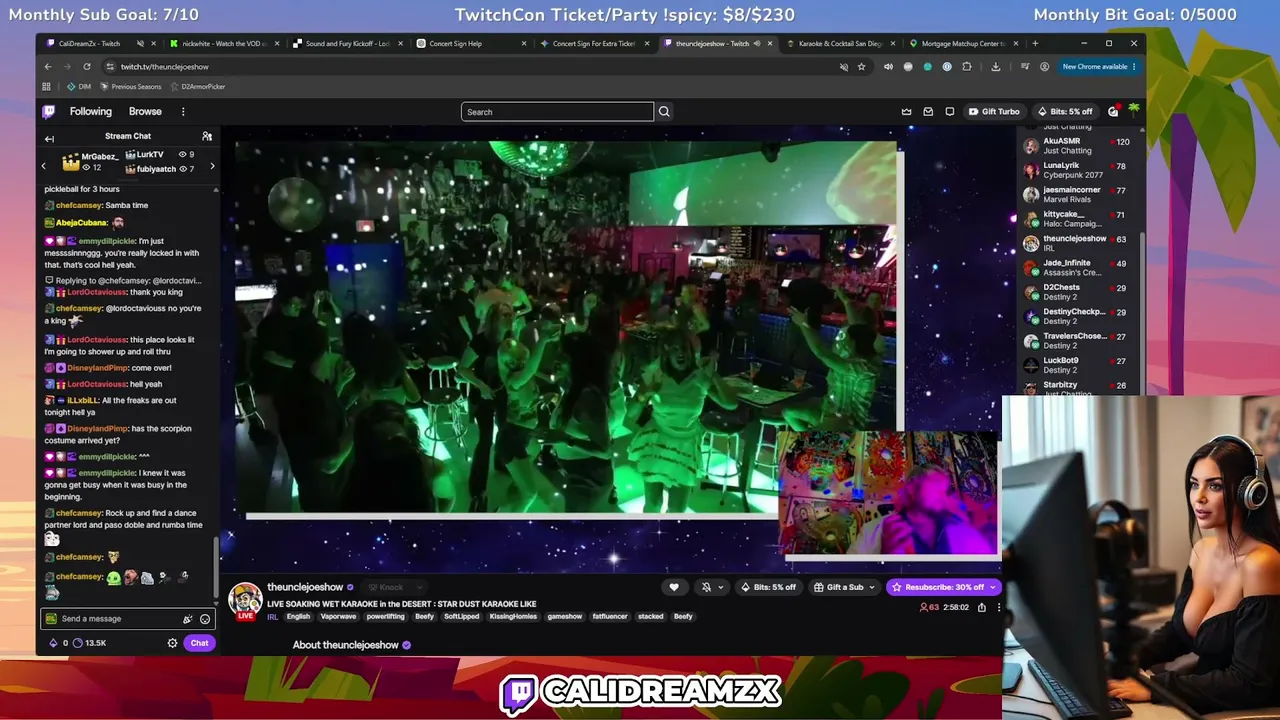This screenshot has height=720, width=1280.
Task: Open the AkuASMR recommended channel
Action: coord(1076,146)
